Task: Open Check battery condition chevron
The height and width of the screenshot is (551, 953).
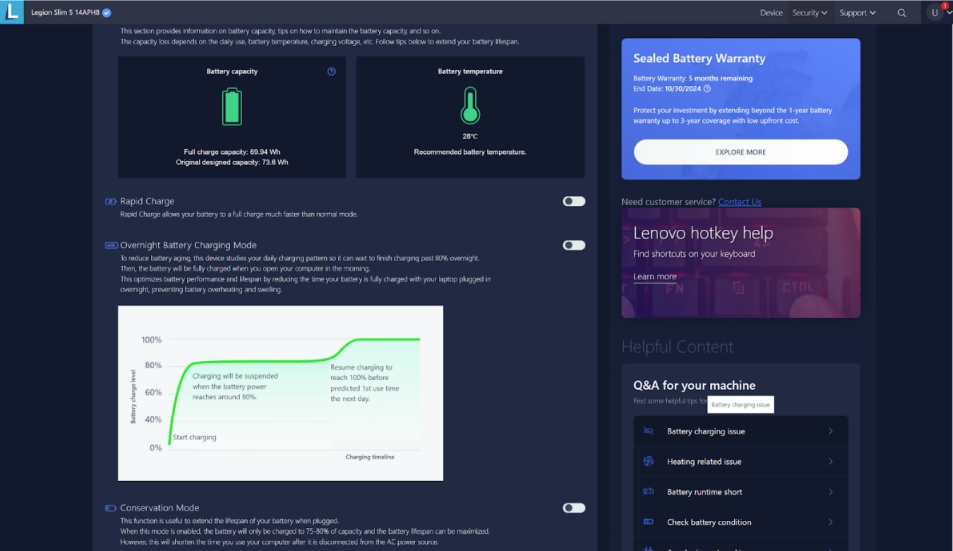Action: pyautogui.click(x=830, y=522)
